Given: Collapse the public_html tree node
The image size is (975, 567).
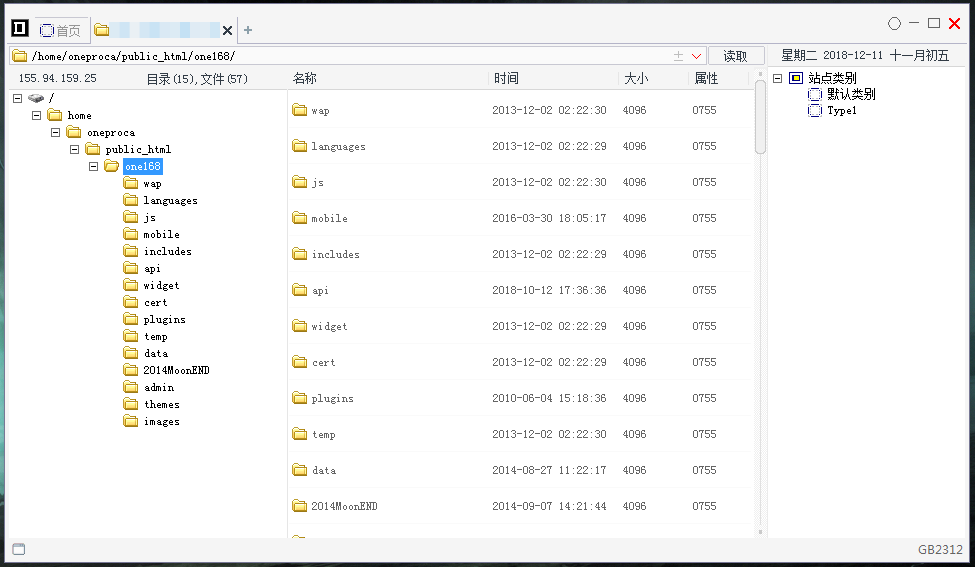Looking at the screenshot, I should tap(75, 149).
